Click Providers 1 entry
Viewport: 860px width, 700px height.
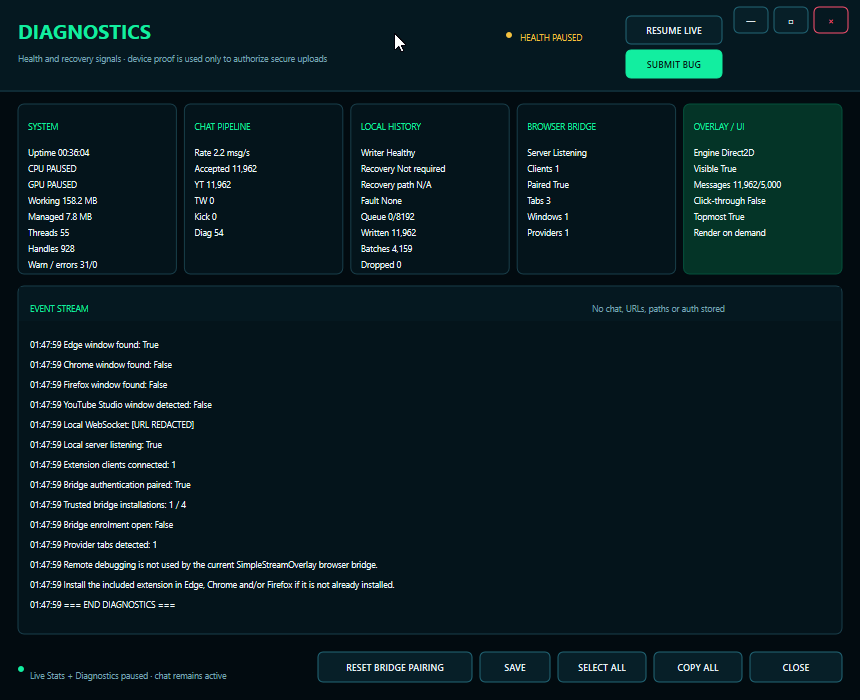coord(547,233)
